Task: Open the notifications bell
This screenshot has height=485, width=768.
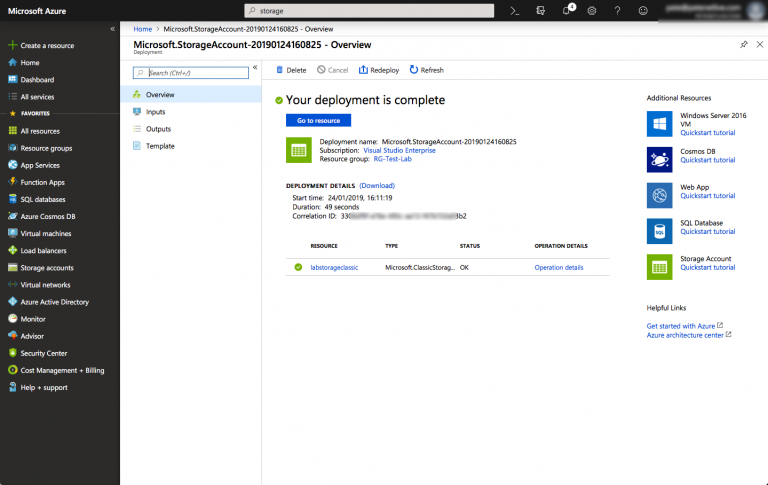Action: pyautogui.click(x=567, y=10)
